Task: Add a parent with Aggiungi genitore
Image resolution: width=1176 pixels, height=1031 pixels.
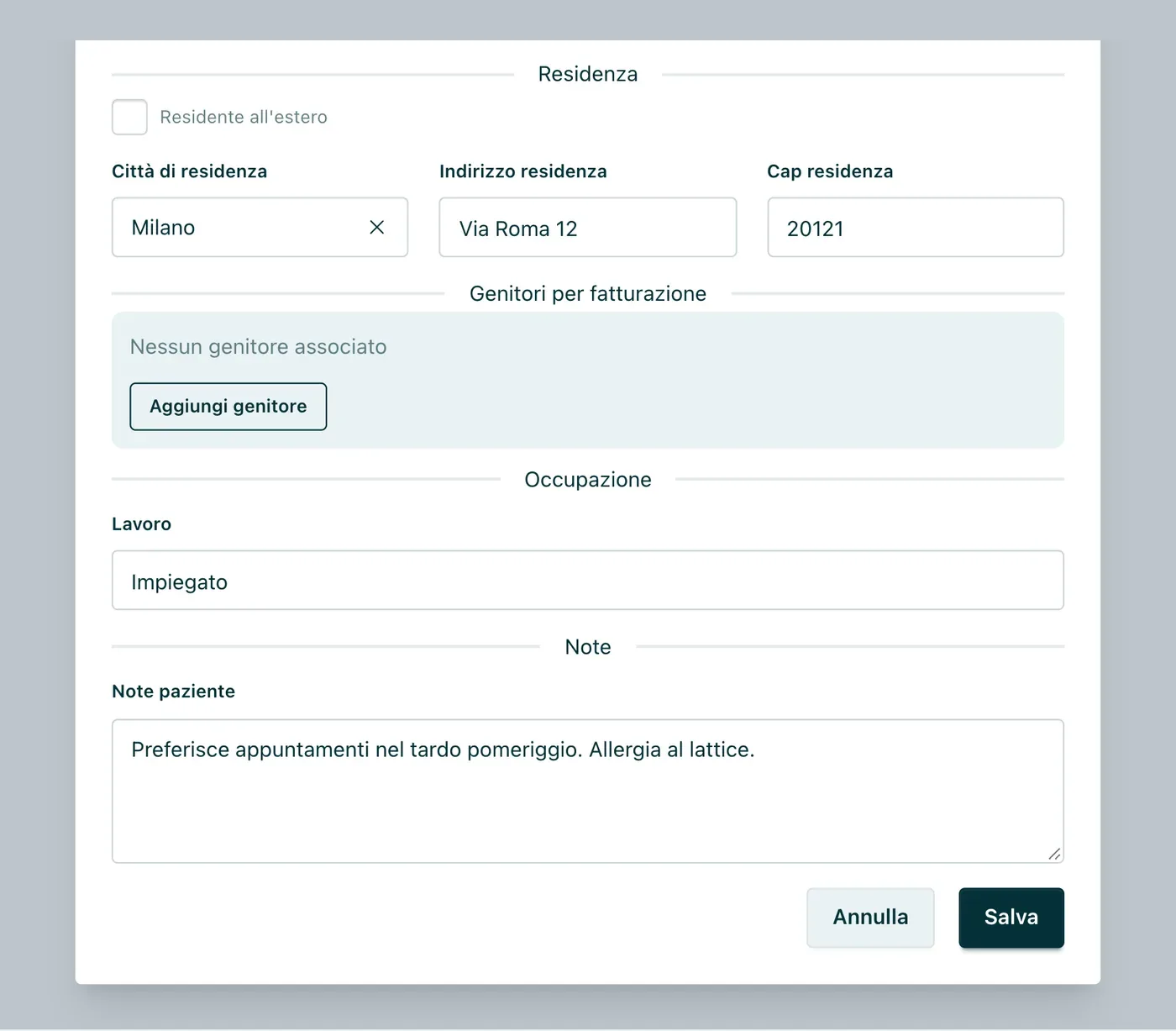Action: pos(228,407)
